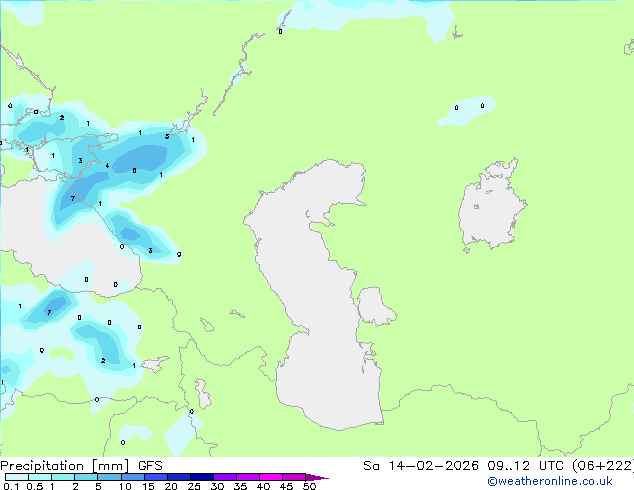Select the 5–10 mm legend color box
This screenshot has height=490, width=634.
click(x=109, y=477)
